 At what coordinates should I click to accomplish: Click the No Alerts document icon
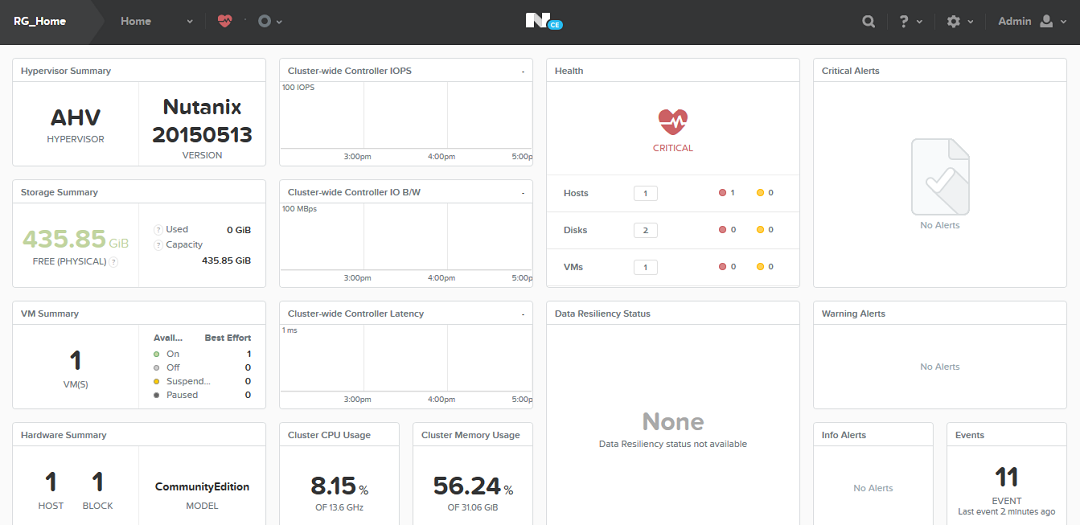click(x=940, y=177)
